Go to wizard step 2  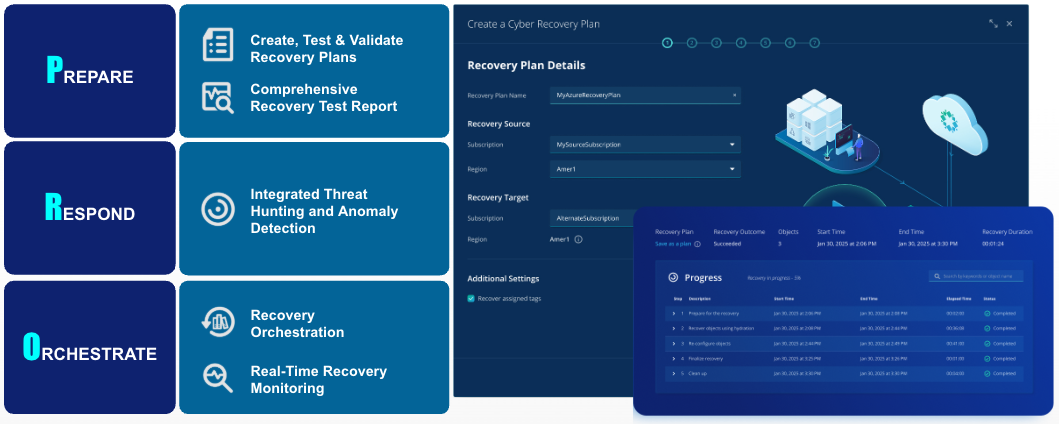(x=692, y=43)
